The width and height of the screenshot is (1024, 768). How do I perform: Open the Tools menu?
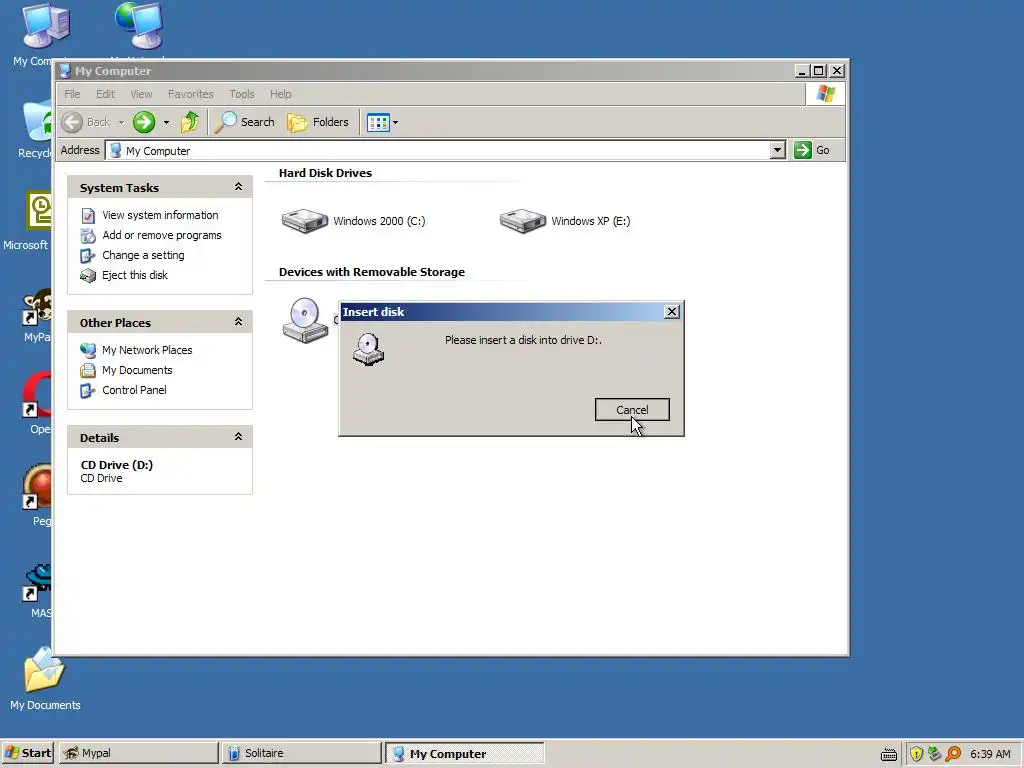[x=242, y=94]
